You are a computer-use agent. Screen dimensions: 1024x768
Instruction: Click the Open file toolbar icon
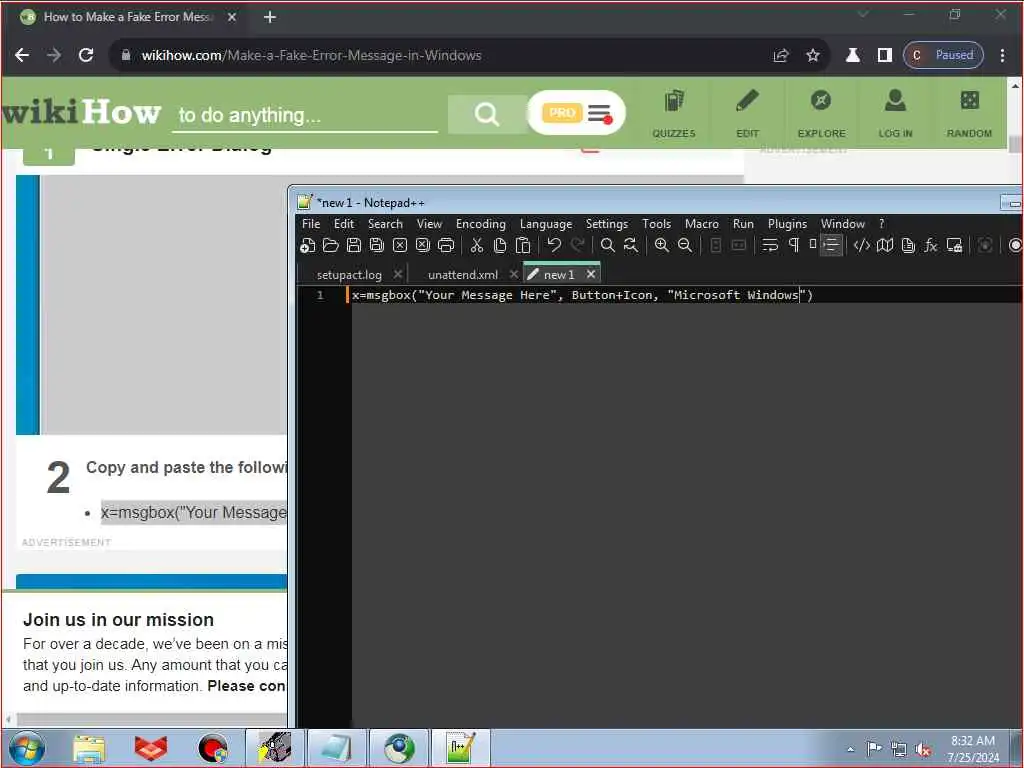coord(330,246)
